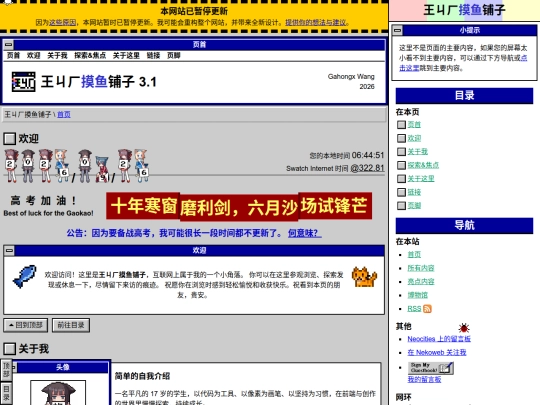Open the Neocities 上的留言板 link

click(439, 339)
